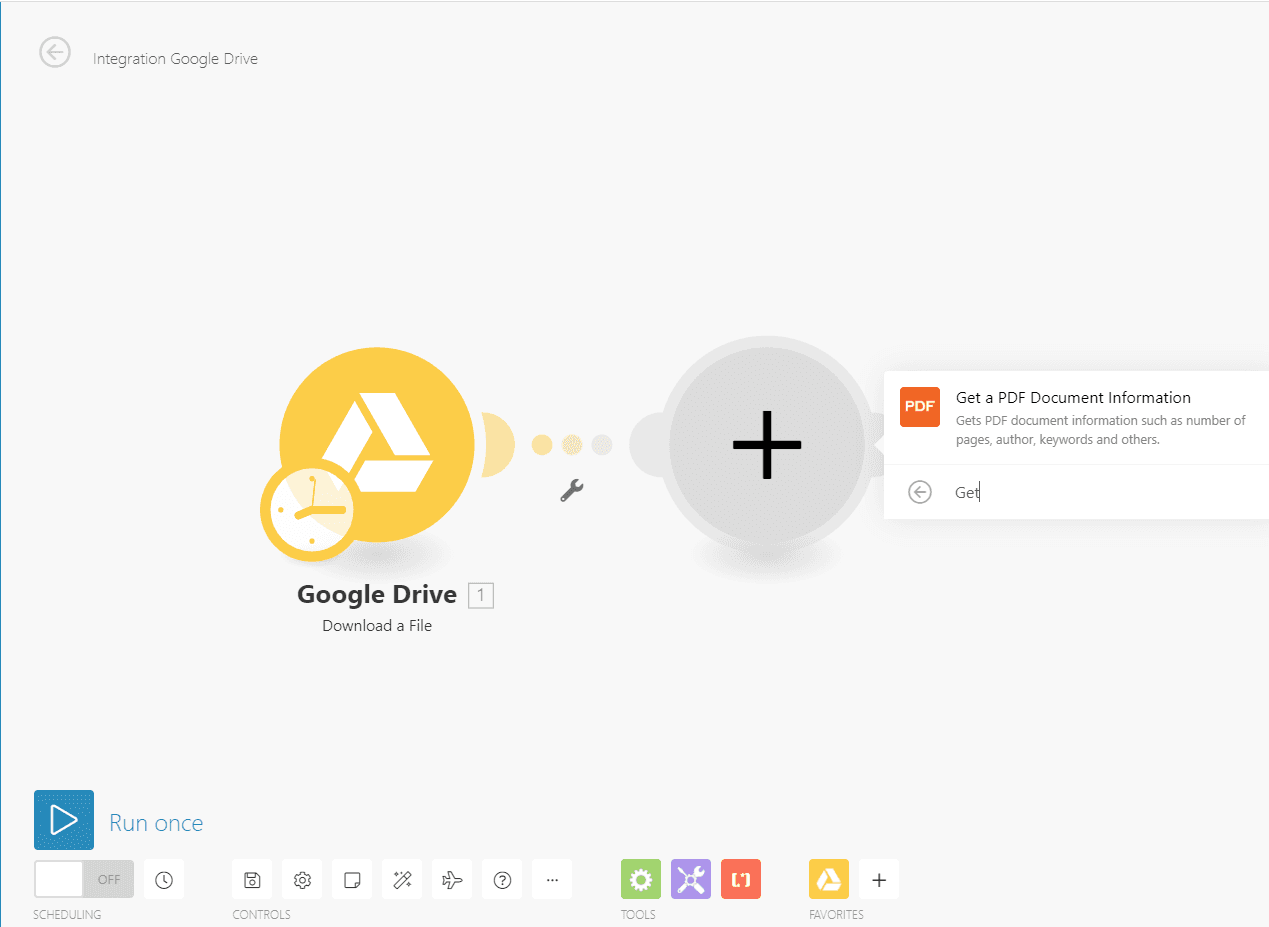Open the purple Tools wrench icon
This screenshot has height=927, width=1269.
[x=691, y=880]
